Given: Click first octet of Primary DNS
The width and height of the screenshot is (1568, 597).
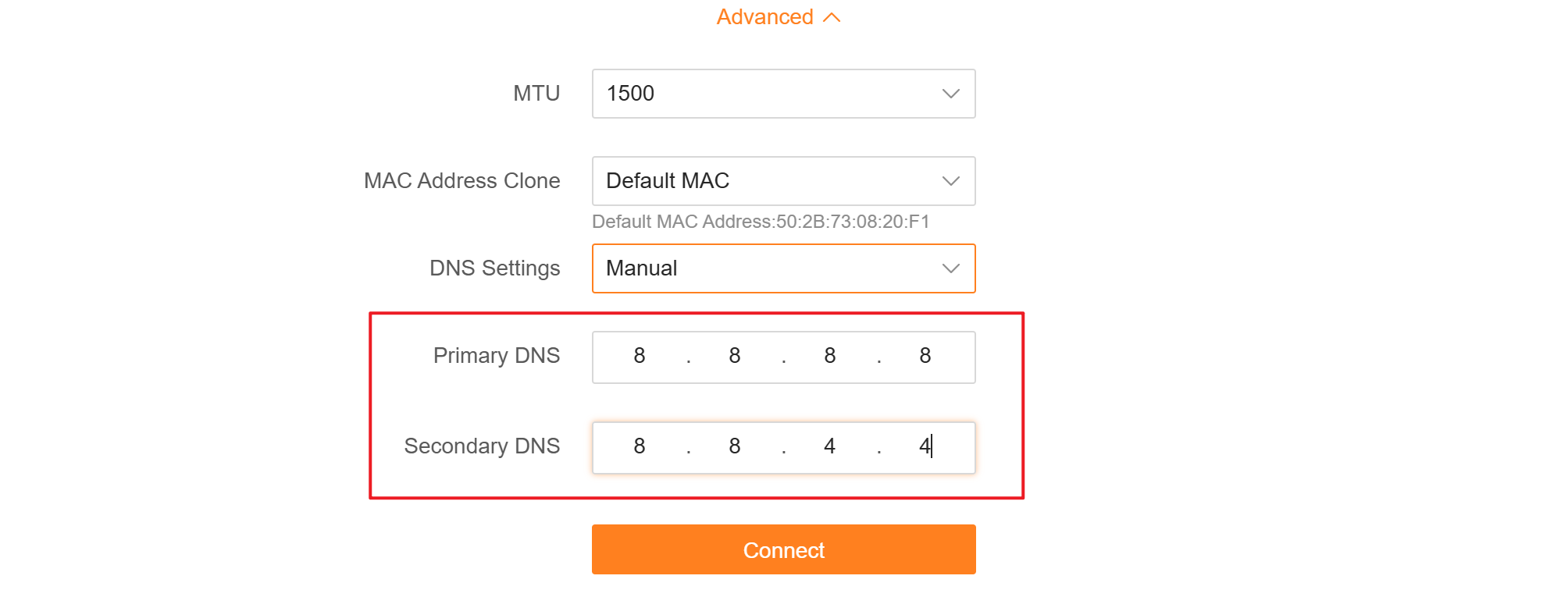Looking at the screenshot, I should coord(640,357).
